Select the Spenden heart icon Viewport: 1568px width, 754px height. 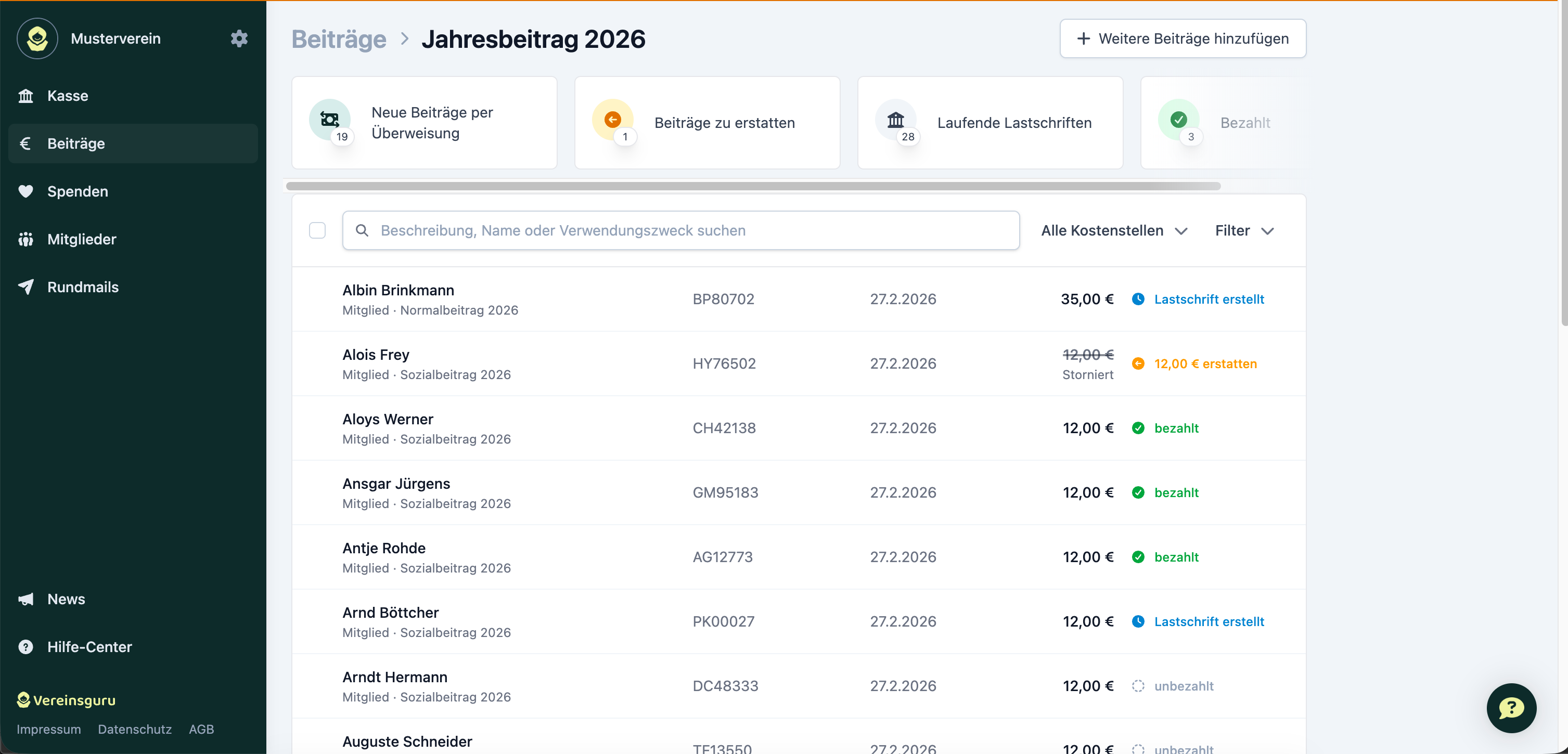pos(27,191)
